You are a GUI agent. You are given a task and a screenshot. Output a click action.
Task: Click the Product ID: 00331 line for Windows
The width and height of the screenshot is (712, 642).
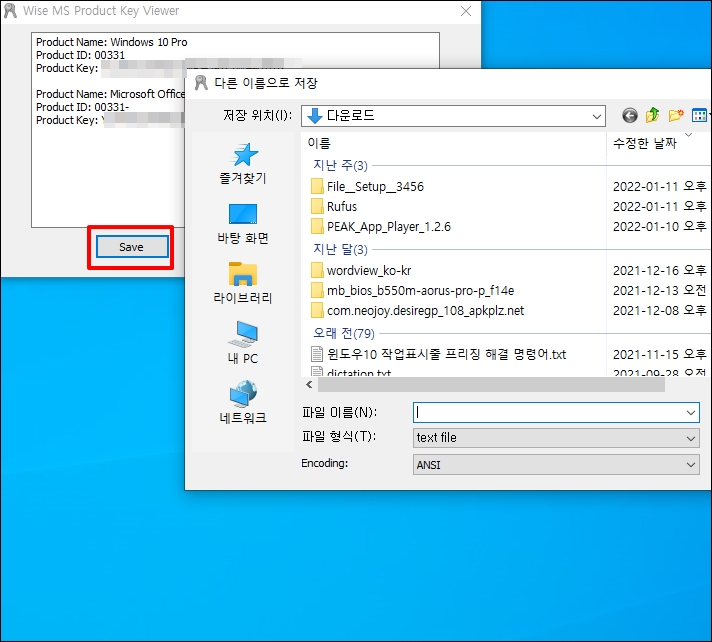pos(80,55)
